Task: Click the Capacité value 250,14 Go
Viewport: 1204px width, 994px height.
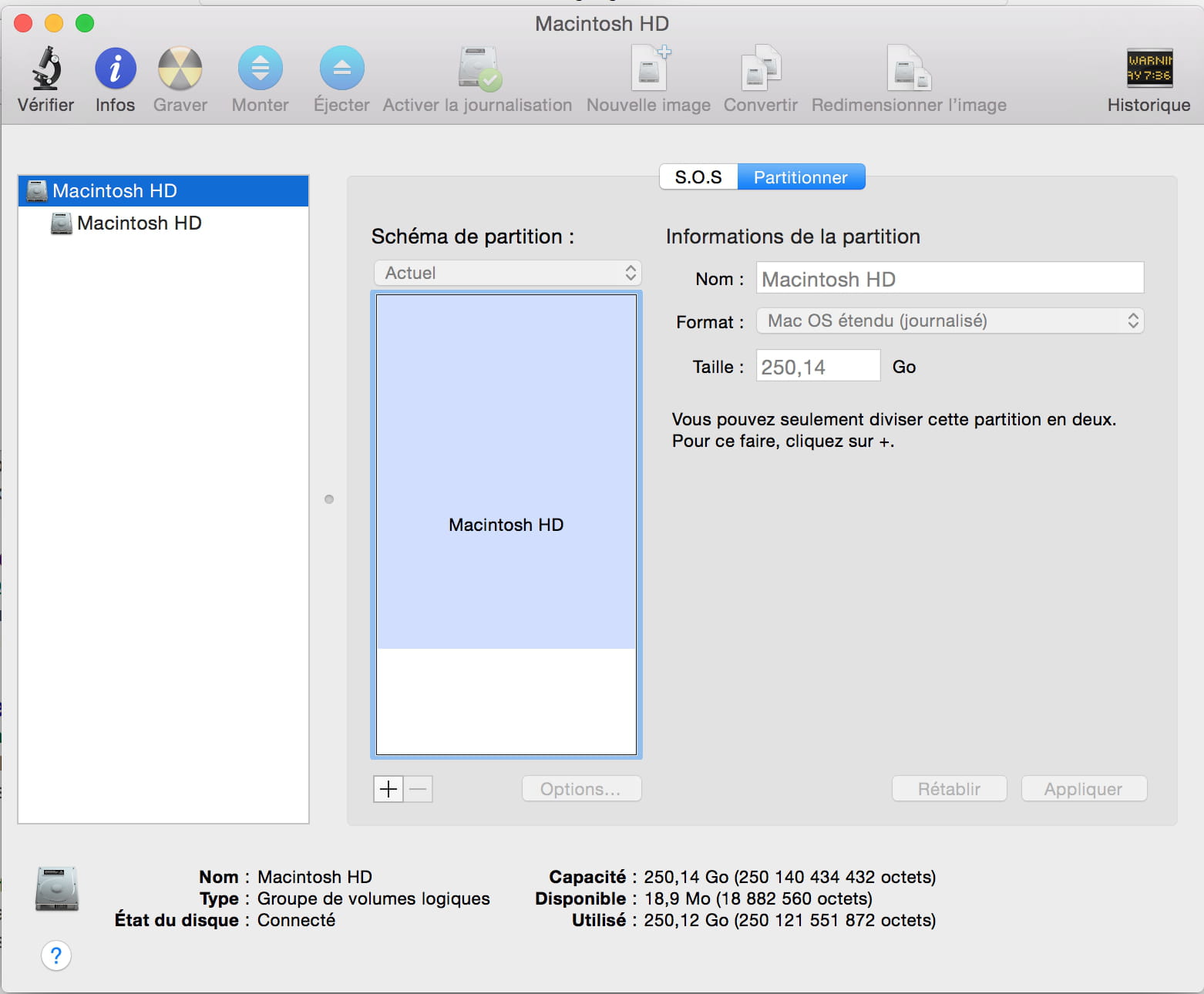Action: (789, 877)
